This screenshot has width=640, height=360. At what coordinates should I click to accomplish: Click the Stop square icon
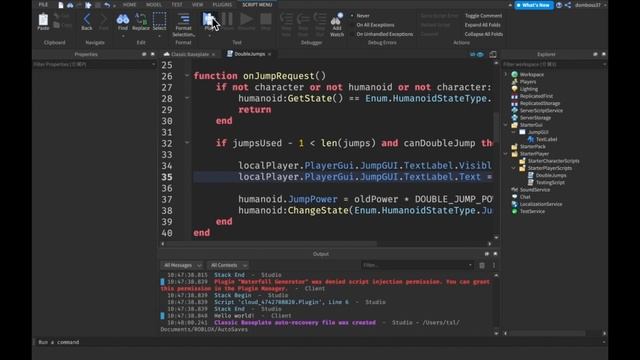(266, 19)
